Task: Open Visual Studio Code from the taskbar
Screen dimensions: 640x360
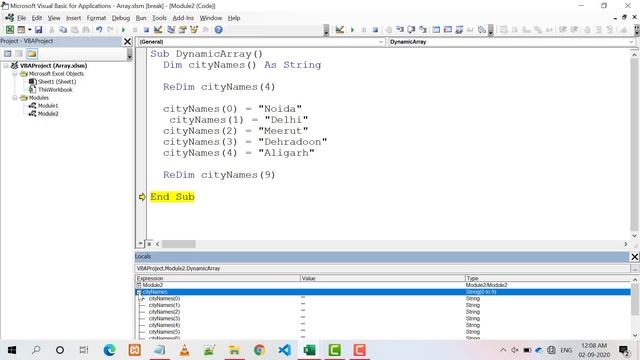Action: point(284,350)
